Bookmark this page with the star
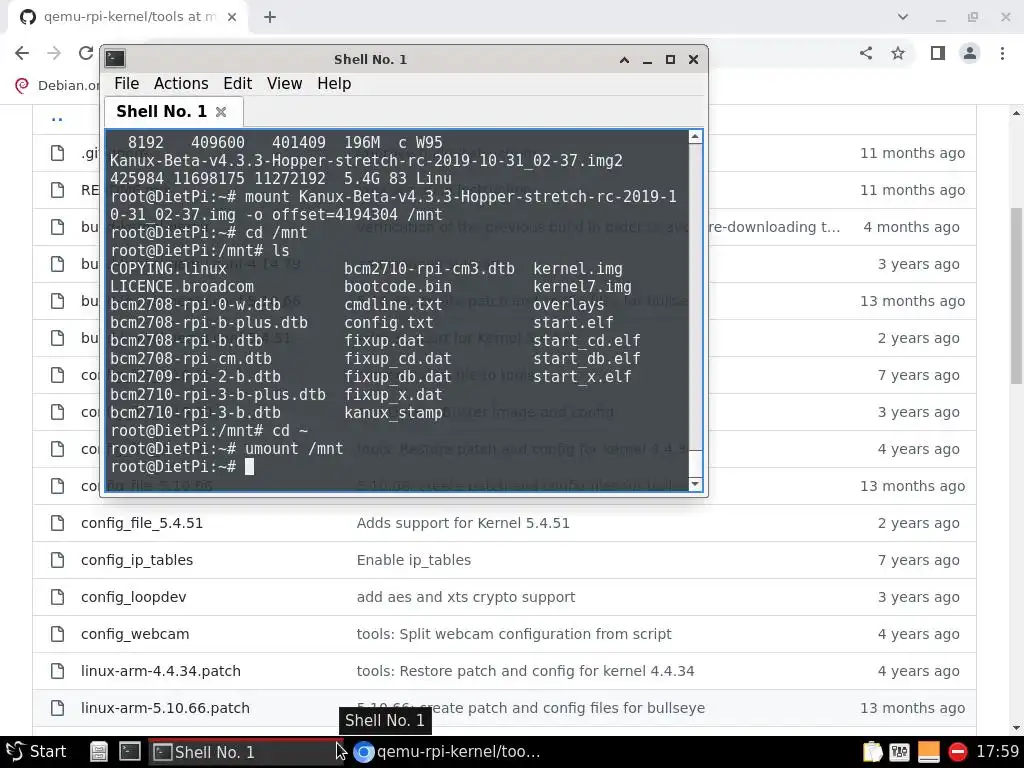This screenshot has height=768, width=1024. point(898,53)
